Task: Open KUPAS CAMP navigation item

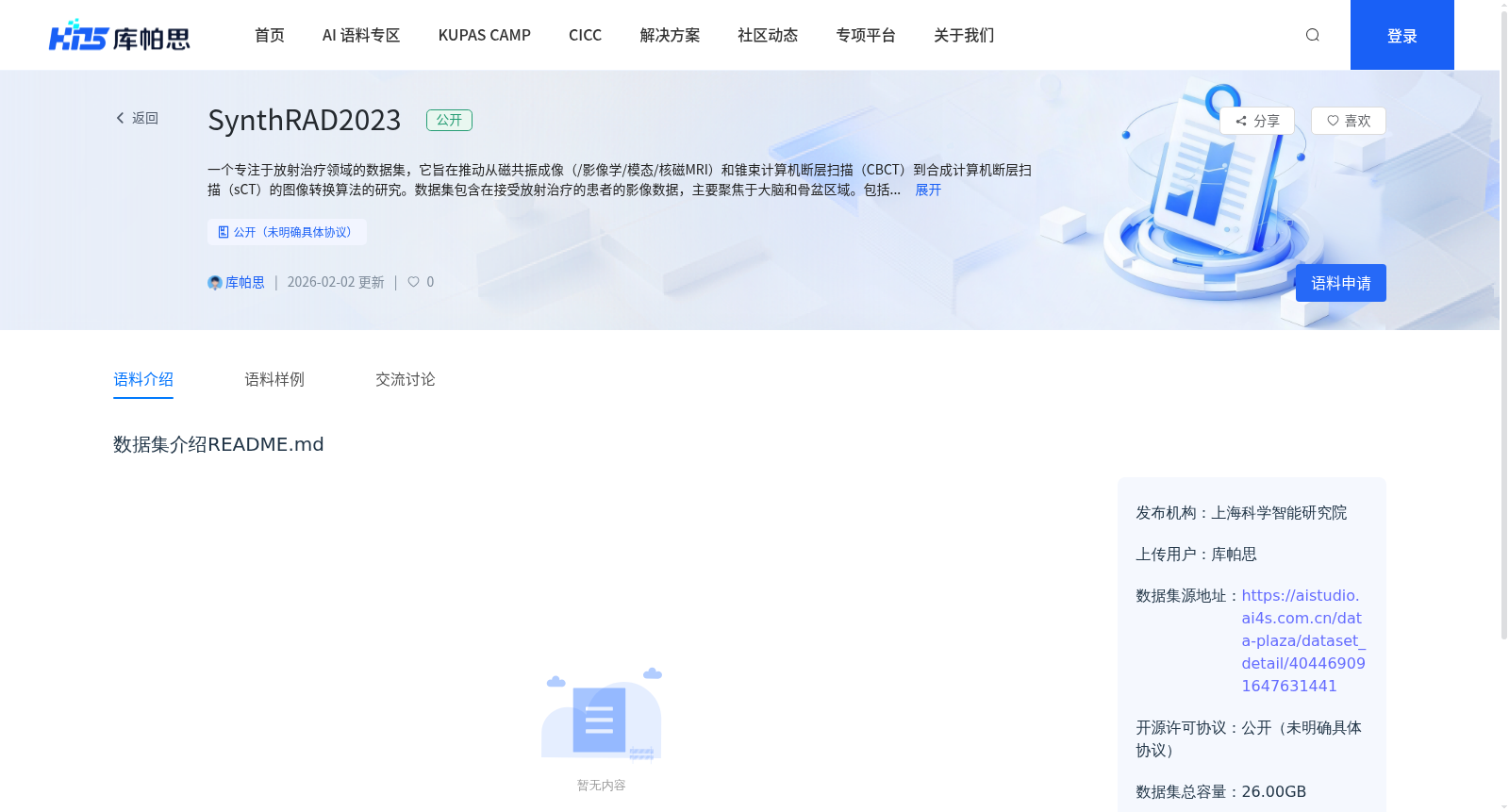Action: tap(485, 35)
